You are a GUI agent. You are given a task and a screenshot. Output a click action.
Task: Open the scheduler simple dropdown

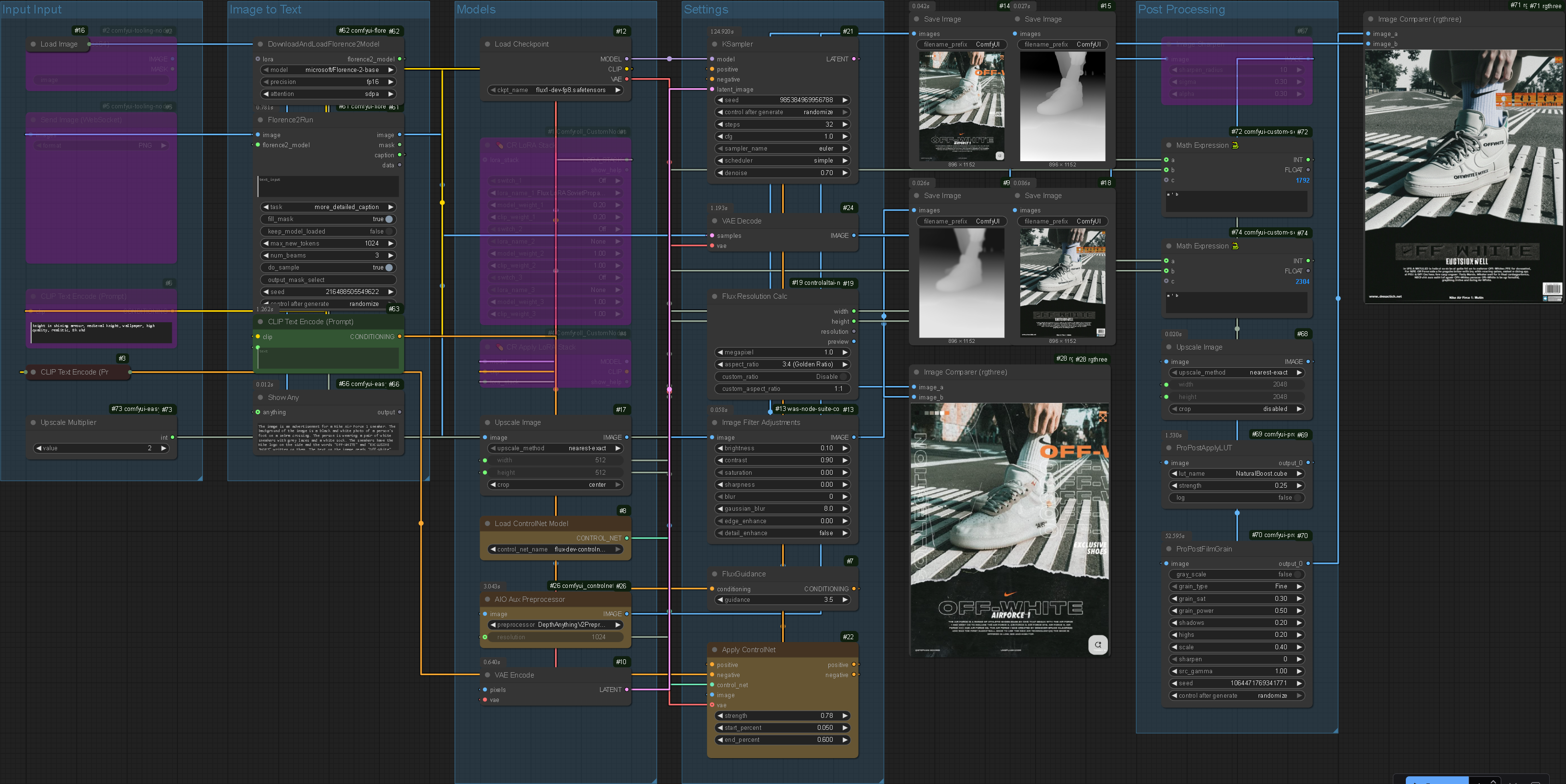tap(781, 161)
